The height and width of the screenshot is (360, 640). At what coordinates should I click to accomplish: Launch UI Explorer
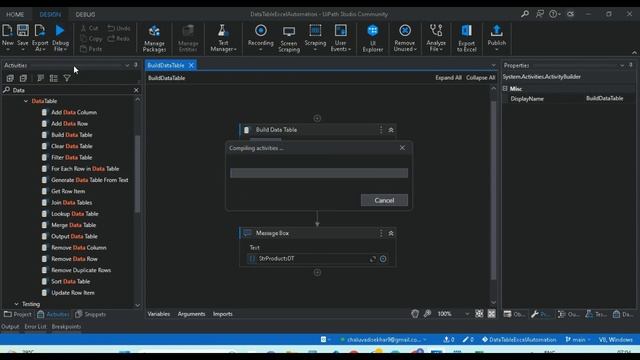(x=373, y=38)
